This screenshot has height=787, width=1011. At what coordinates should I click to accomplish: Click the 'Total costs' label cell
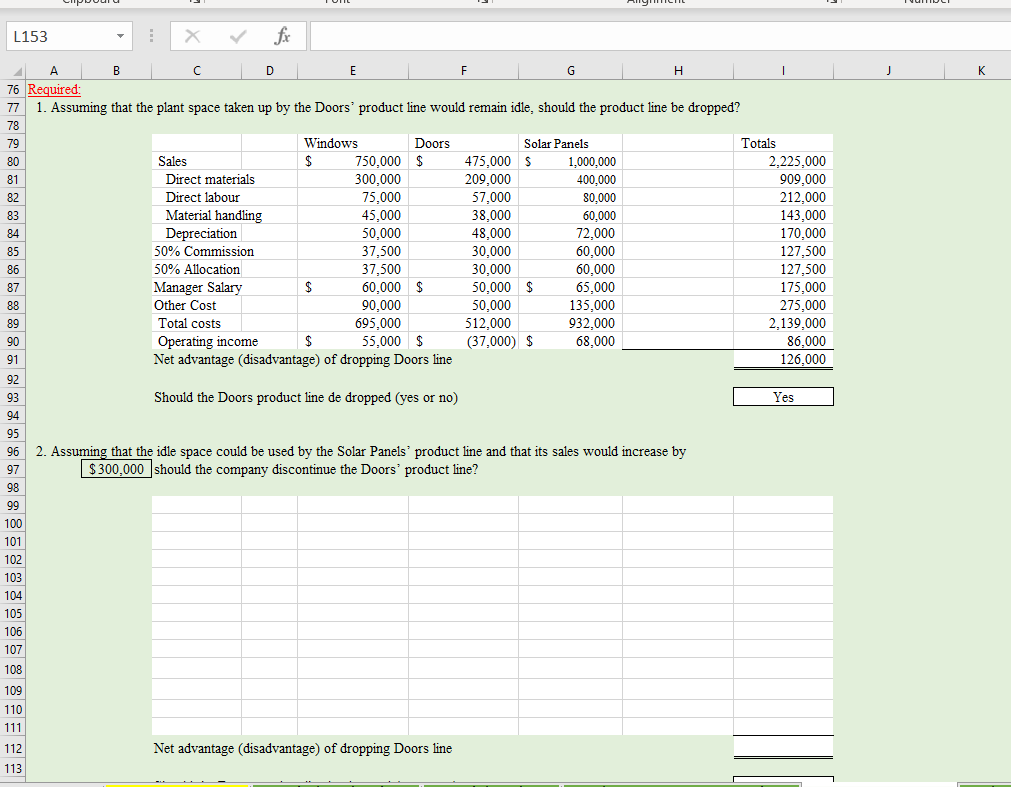pyautogui.click(x=190, y=324)
